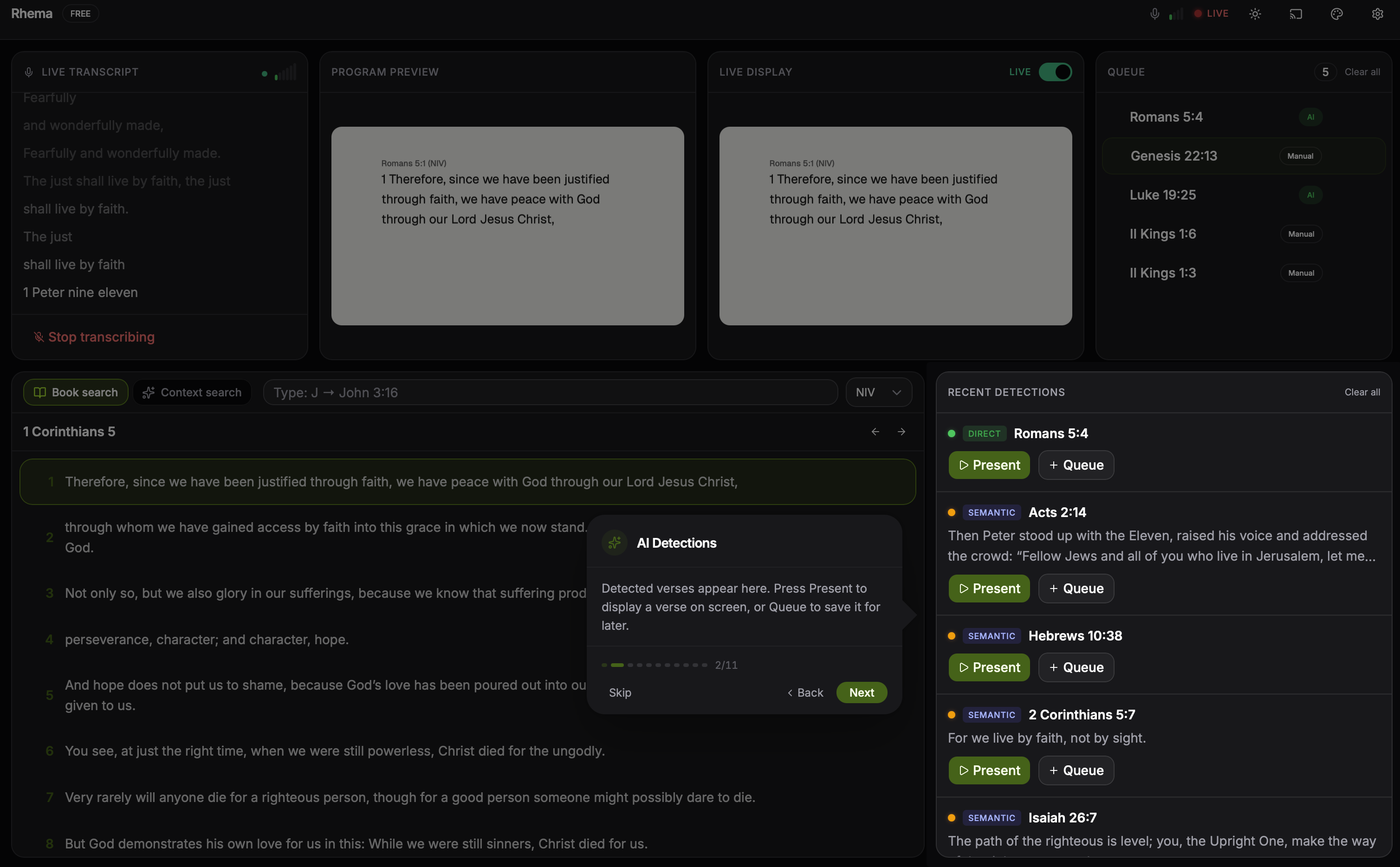
Task: Select II Kings 1:3 in the queue
Action: point(1244,273)
